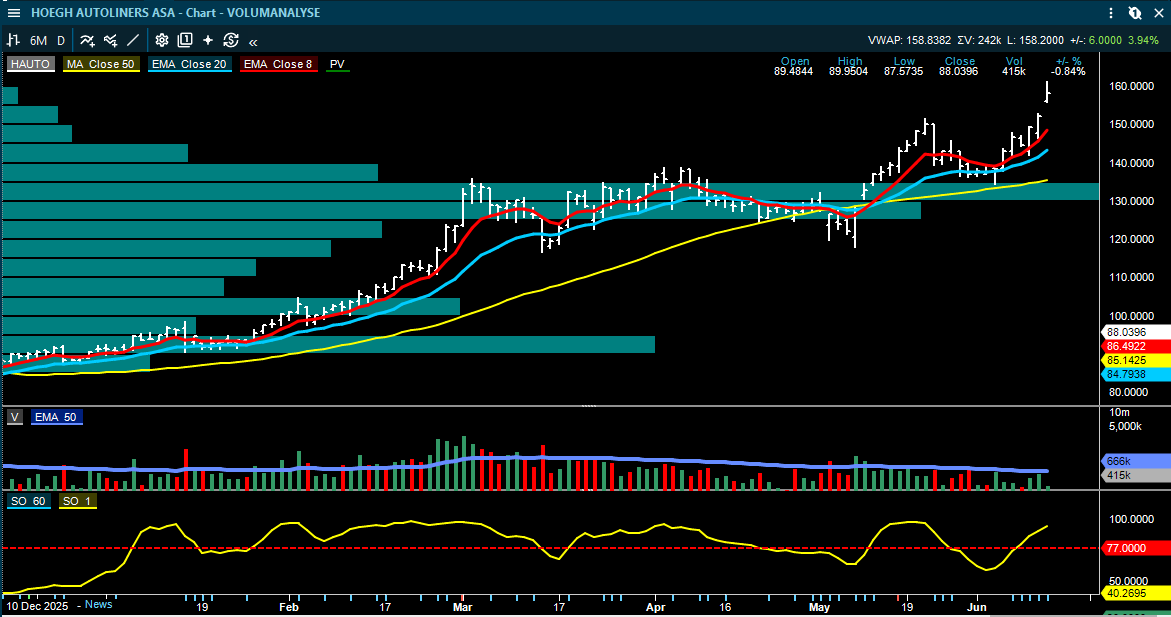
Task: Click the Low 87.5735 value
Action: pyautogui.click(x=904, y=72)
